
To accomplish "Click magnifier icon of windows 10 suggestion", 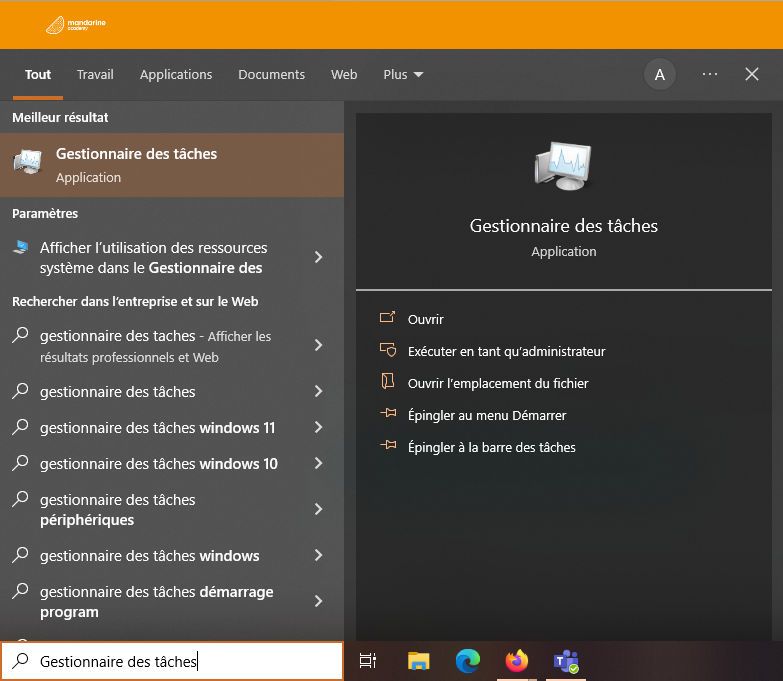I will (20, 463).
